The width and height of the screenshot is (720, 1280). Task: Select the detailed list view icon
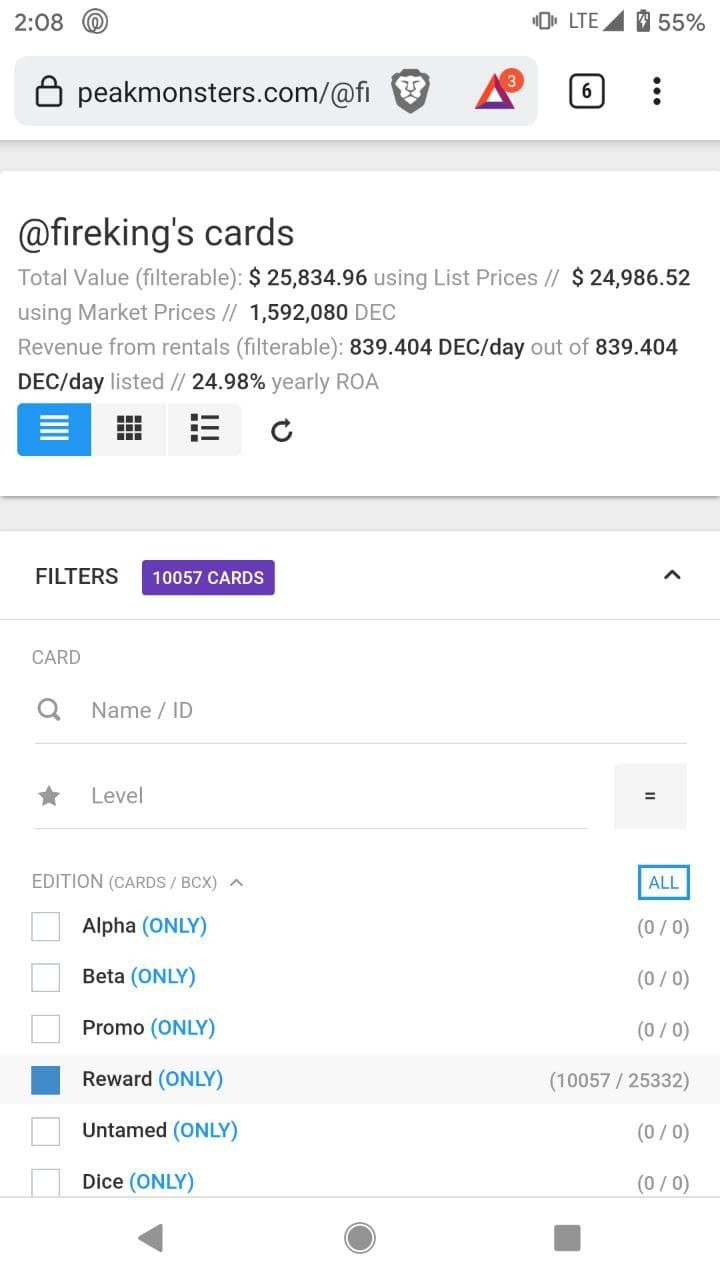(x=204, y=430)
